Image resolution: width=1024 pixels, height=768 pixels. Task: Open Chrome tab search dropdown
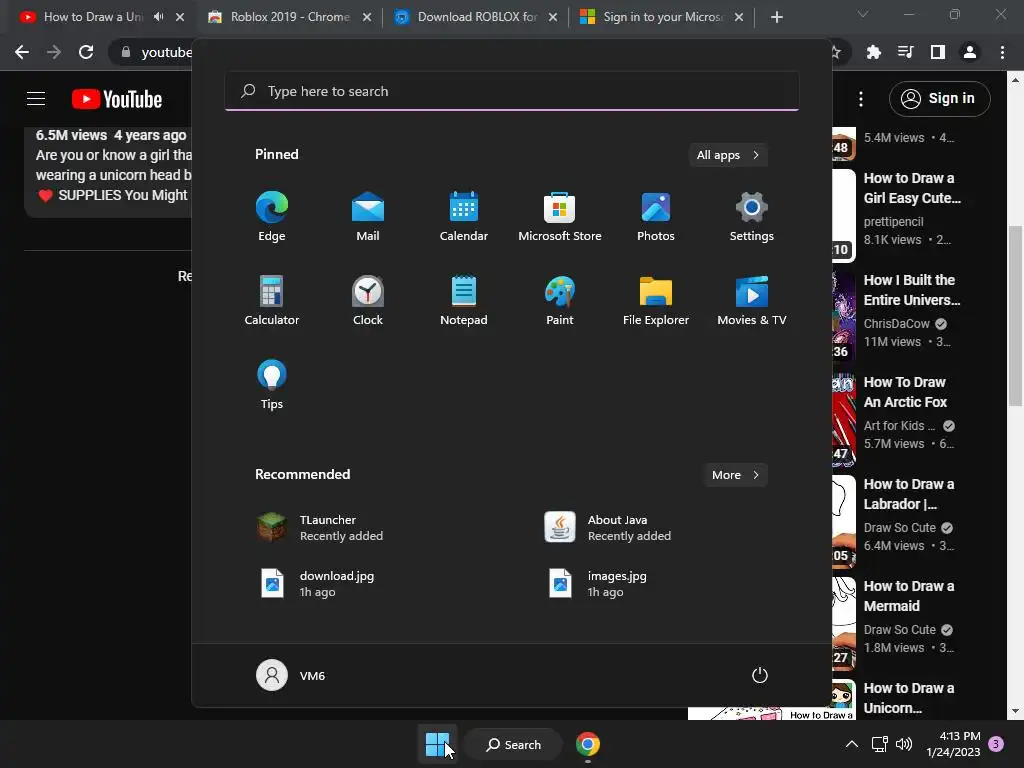863,14
